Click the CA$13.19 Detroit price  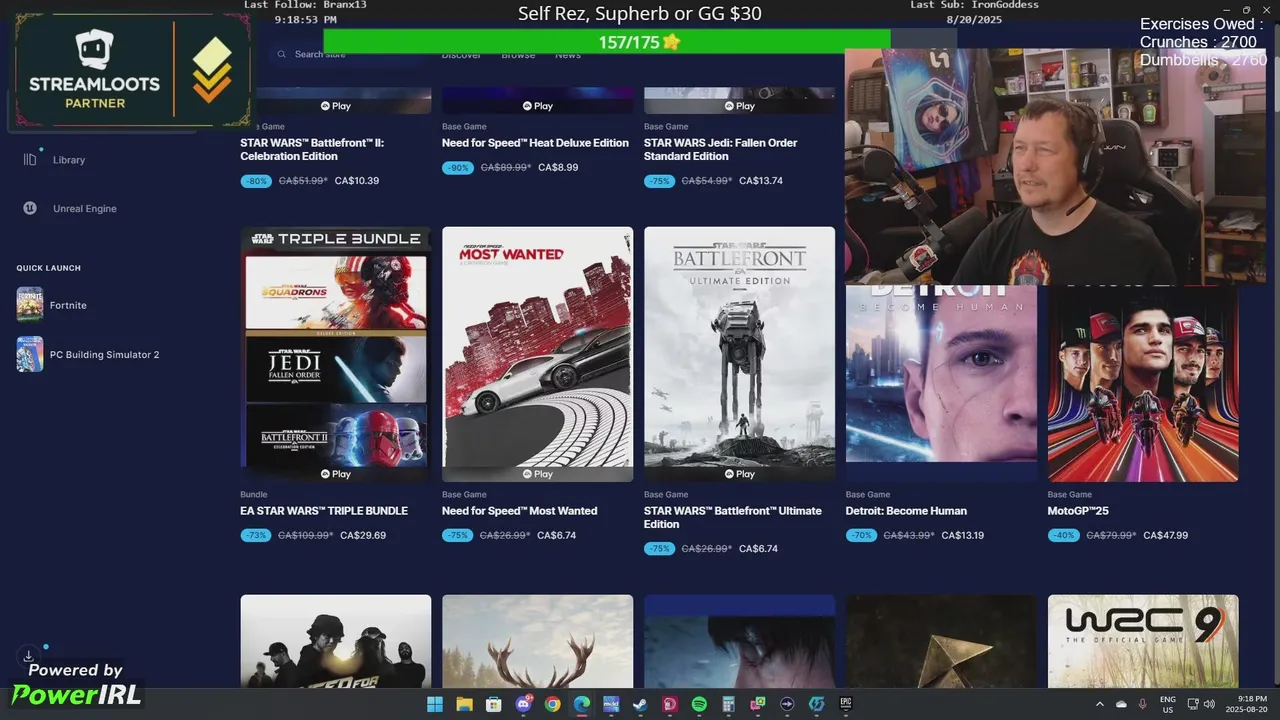click(963, 536)
